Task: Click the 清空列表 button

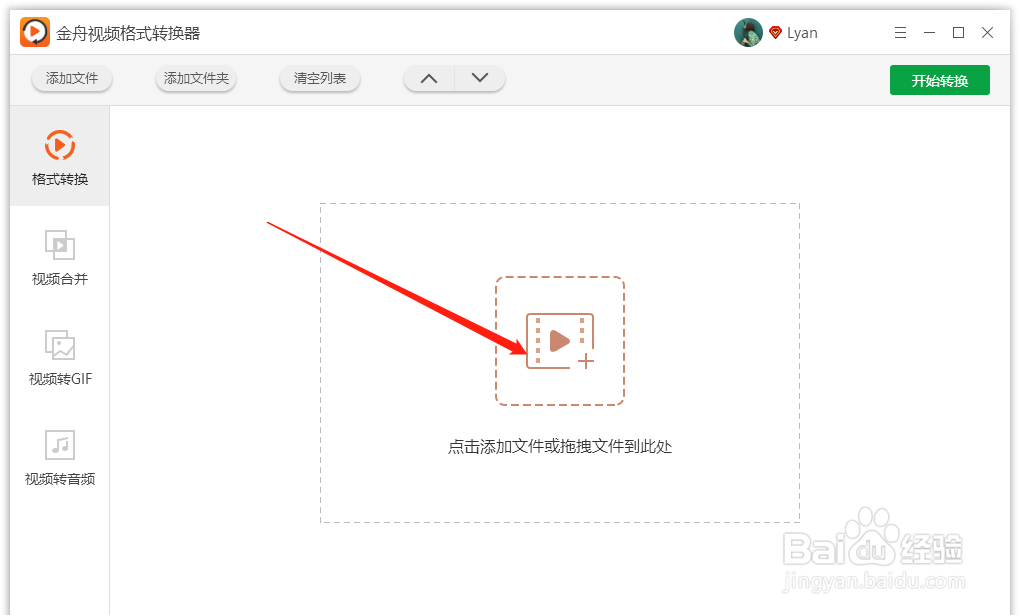Action: tap(319, 78)
